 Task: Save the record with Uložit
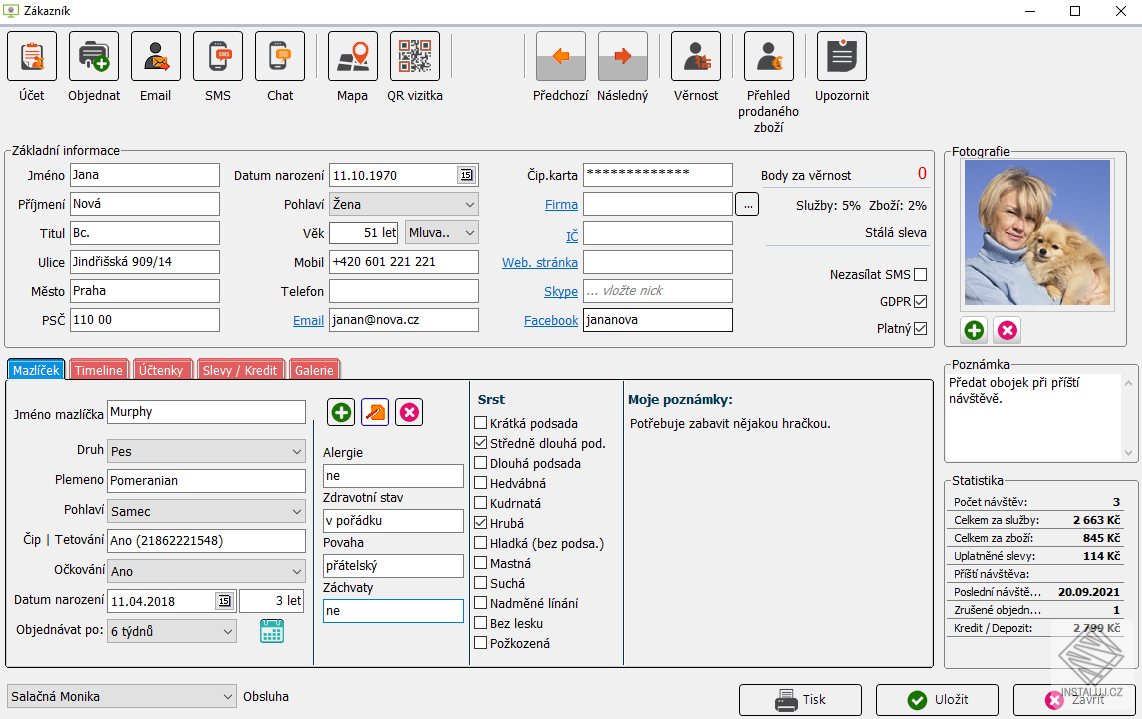(x=937, y=699)
